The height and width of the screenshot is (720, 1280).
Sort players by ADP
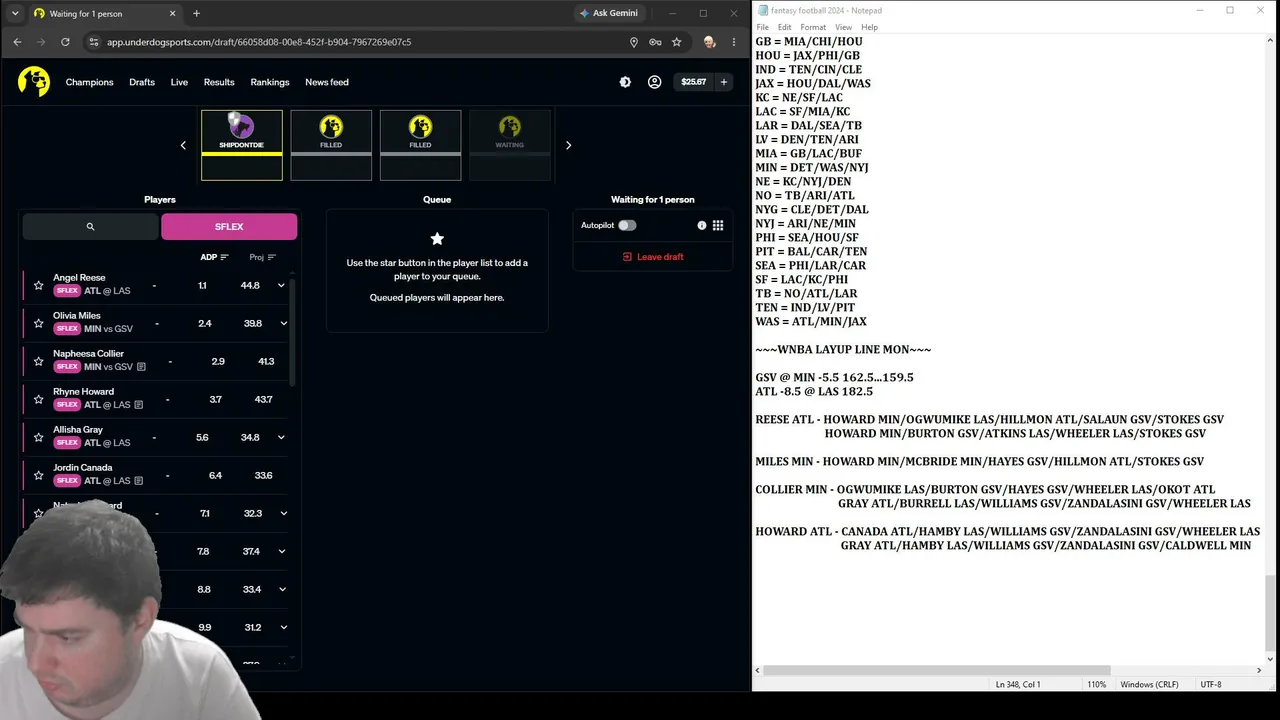(x=214, y=257)
